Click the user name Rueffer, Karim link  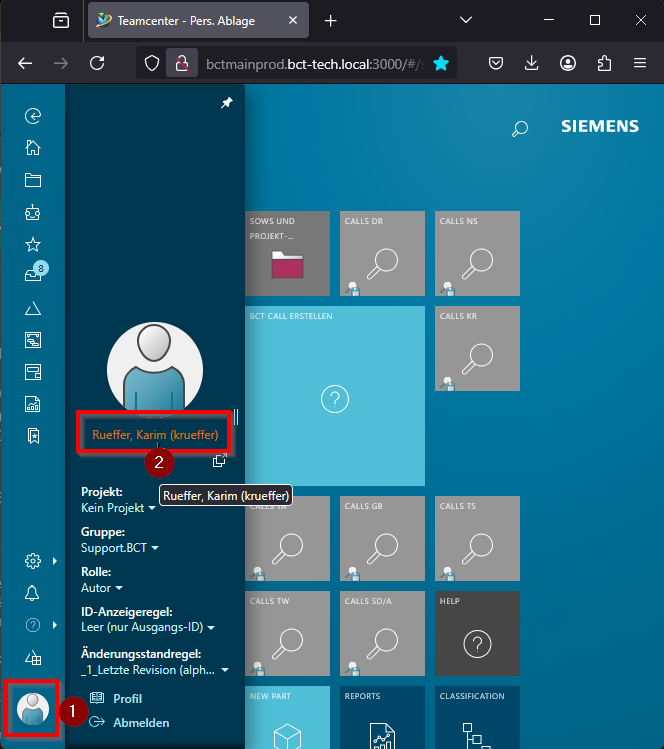(x=155, y=435)
